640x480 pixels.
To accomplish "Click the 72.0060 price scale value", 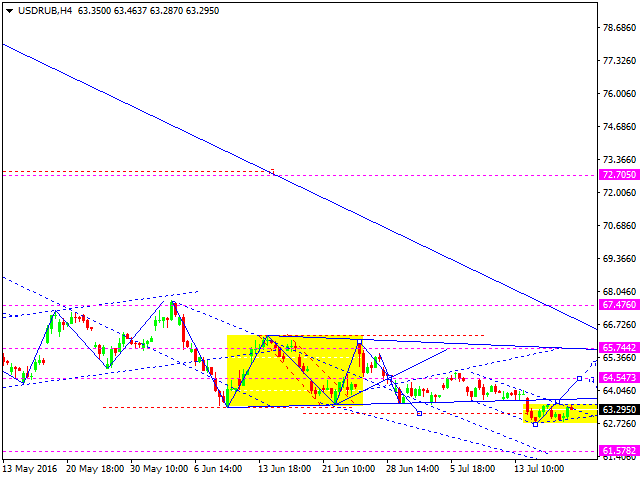I will coord(620,193).
